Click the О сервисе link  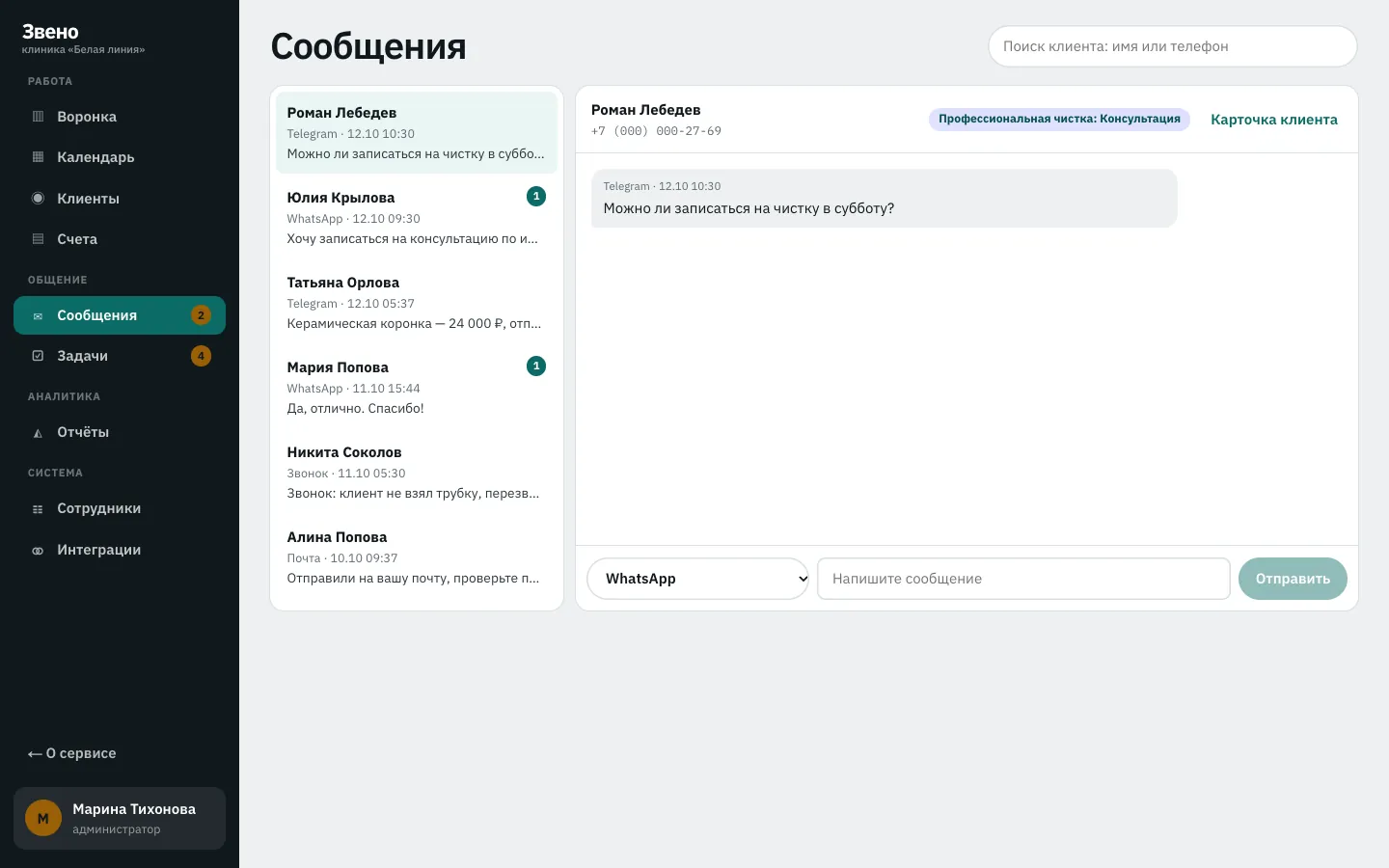(72, 753)
